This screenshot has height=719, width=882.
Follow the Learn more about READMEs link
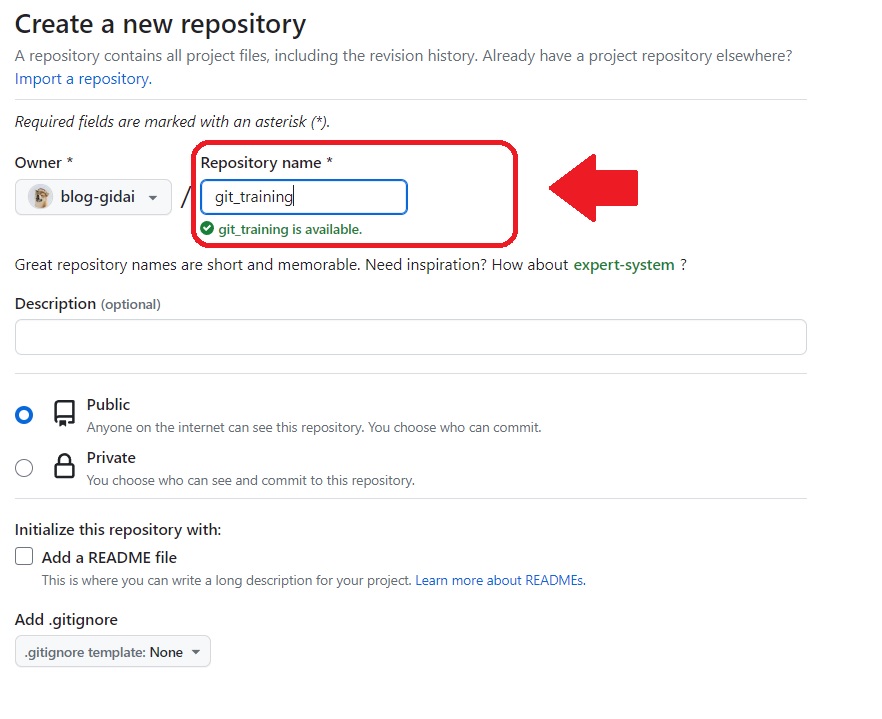[x=500, y=580]
